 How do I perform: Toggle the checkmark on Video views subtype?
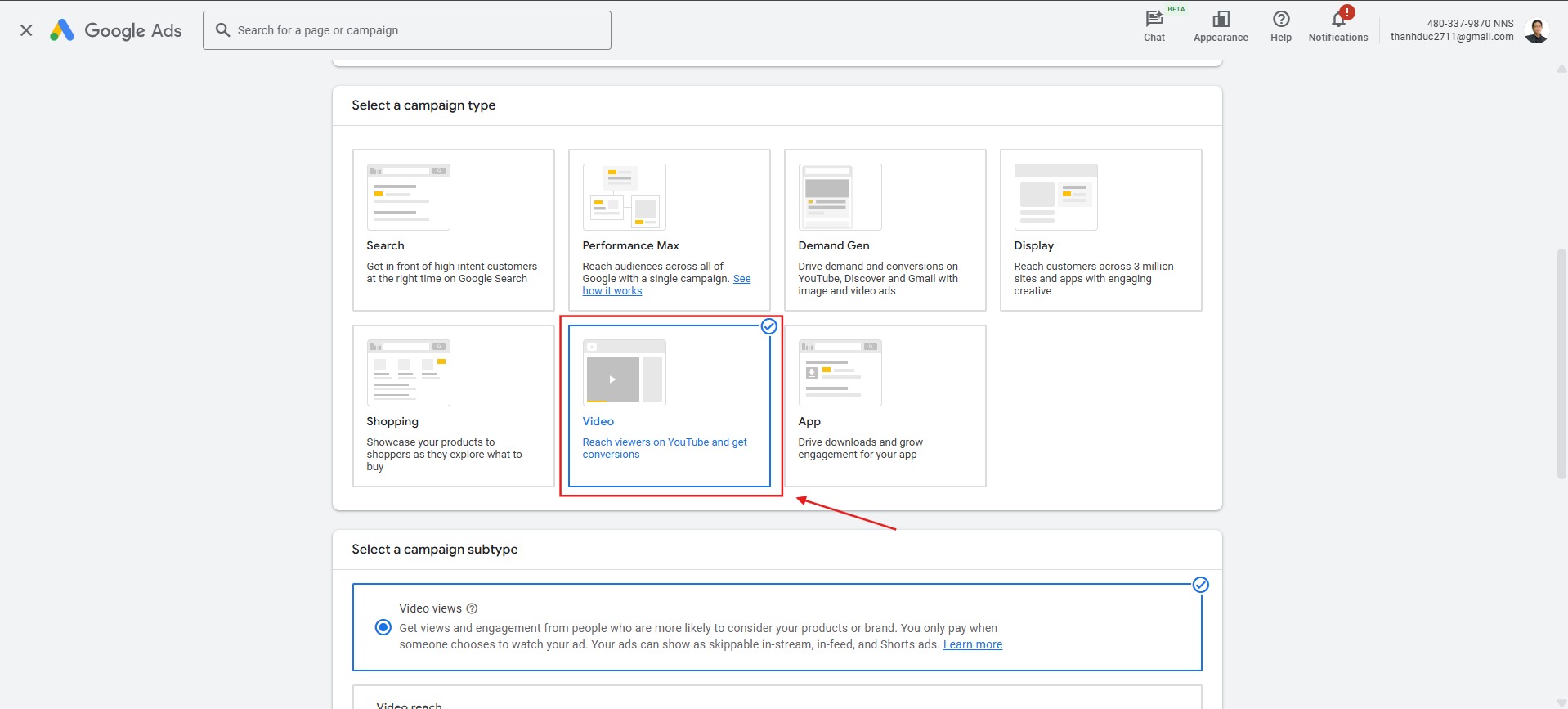click(1200, 585)
